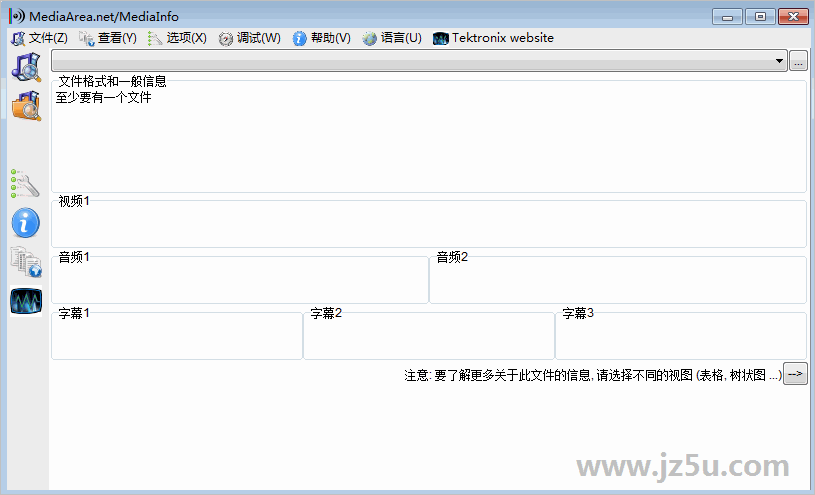
Task: Click the '文件格式和一般信息' group label
Action: click(112, 81)
